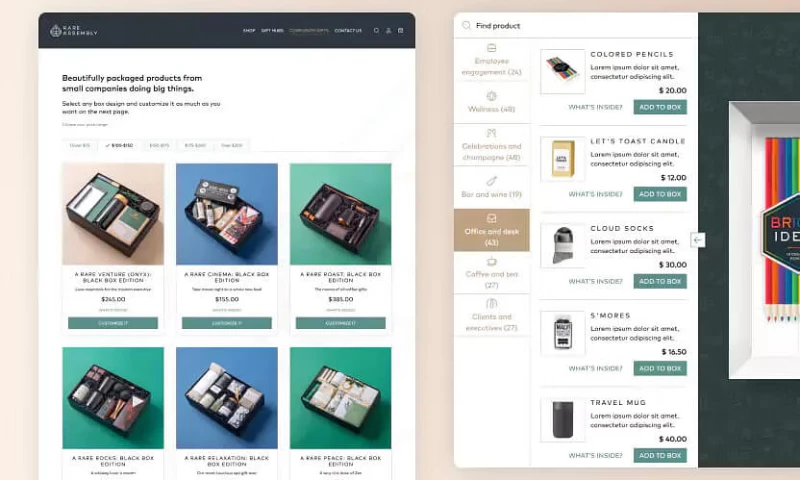
Task: Click the Employee engagement category icon
Action: click(x=491, y=48)
